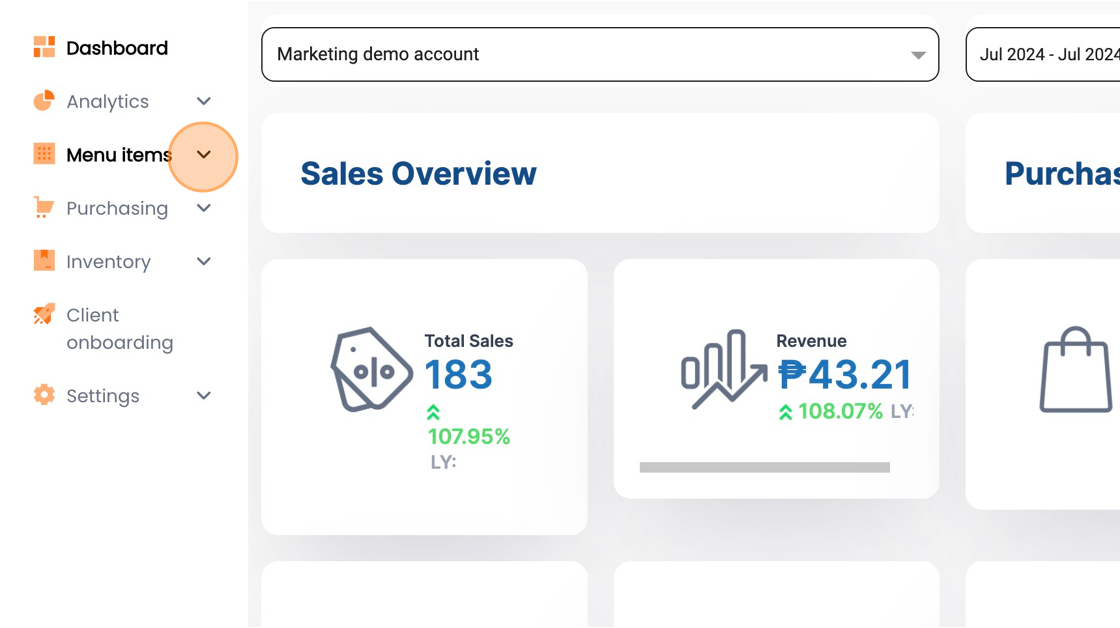The width and height of the screenshot is (1120, 628).
Task: Click the Analytics pie chart icon
Action: [x=44, y=101]
